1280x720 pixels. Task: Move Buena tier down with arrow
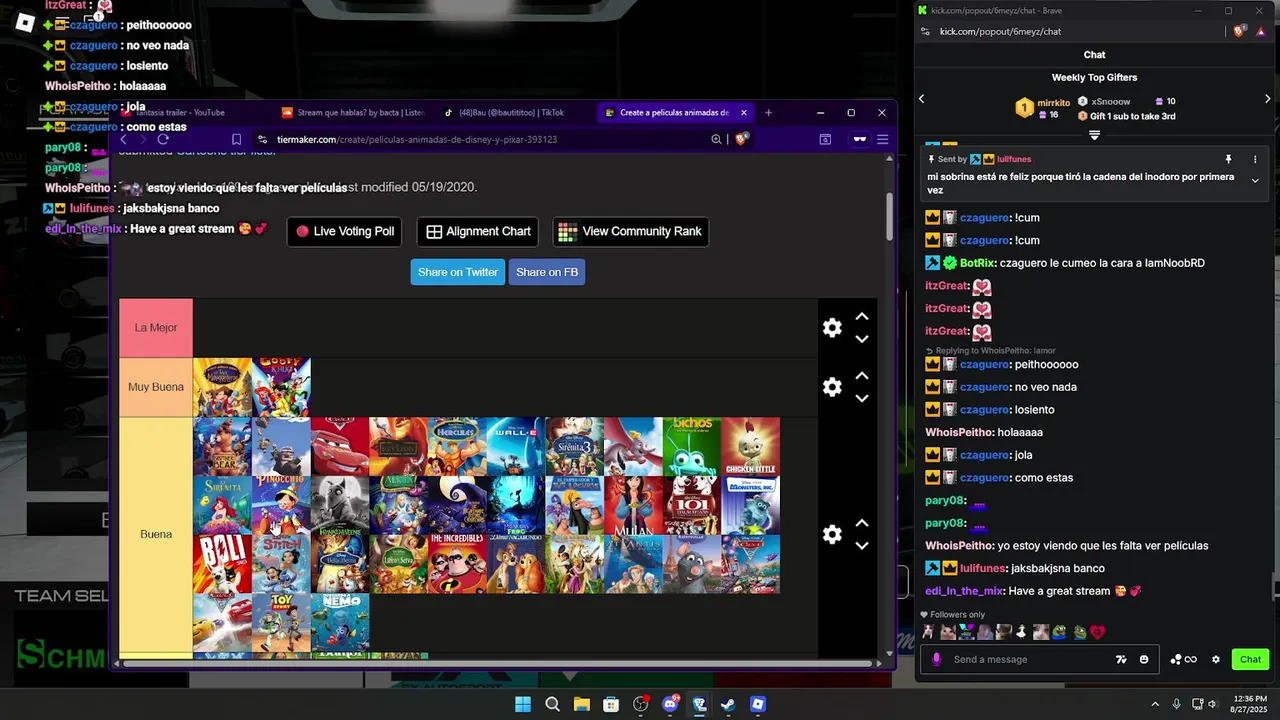862,546
